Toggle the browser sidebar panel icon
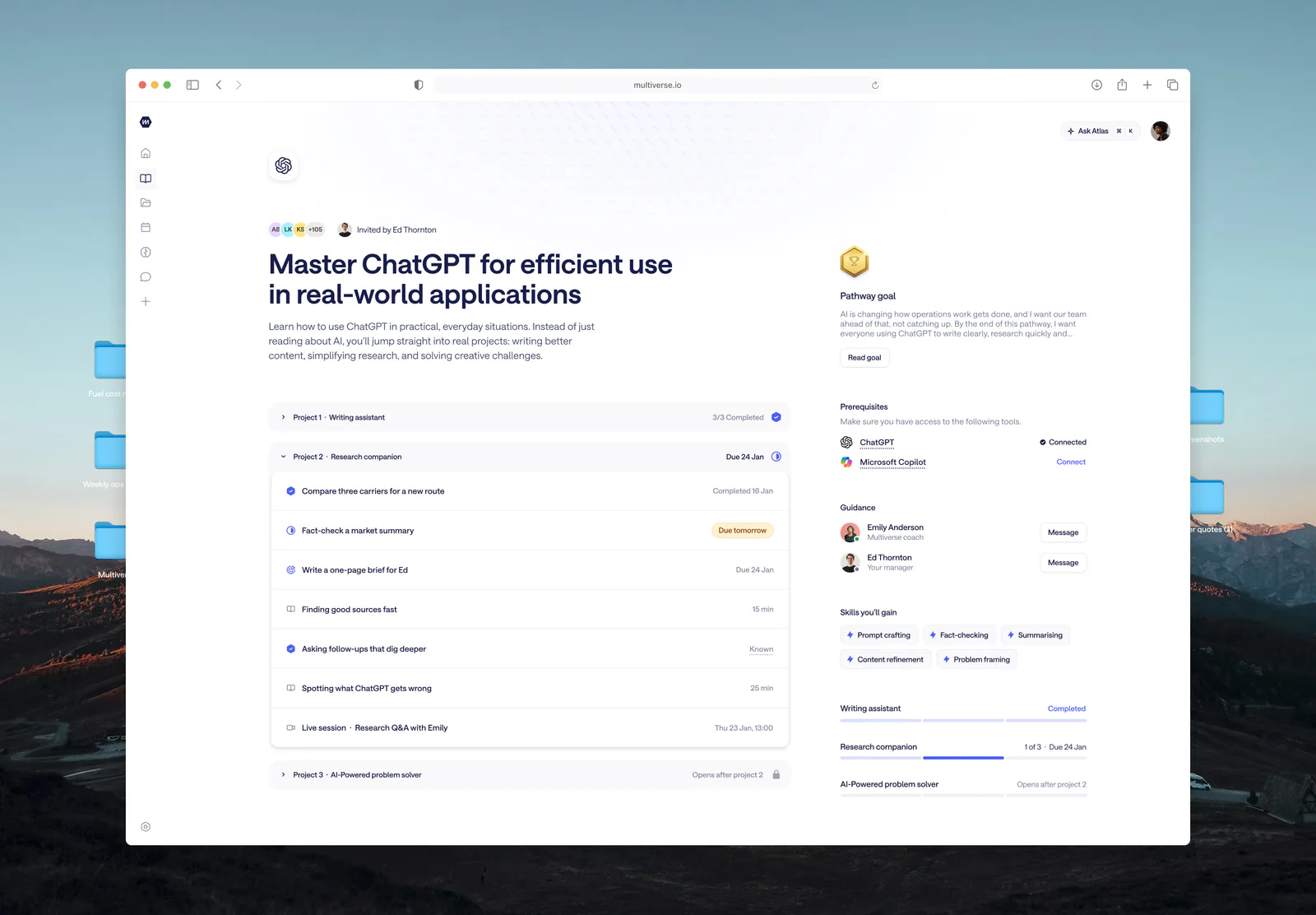 coord(192,85)
